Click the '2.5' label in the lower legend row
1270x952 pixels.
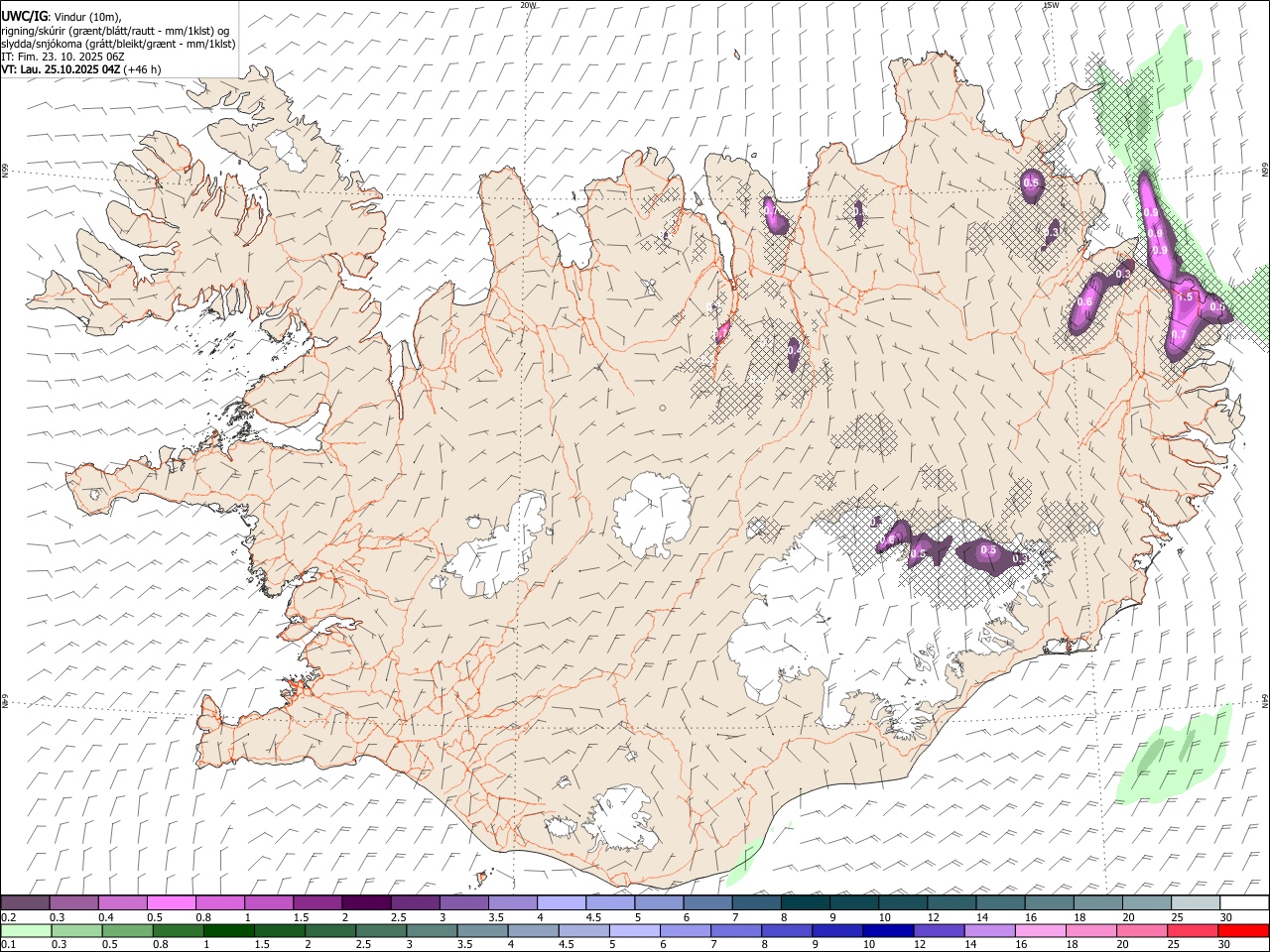point(361,945)
